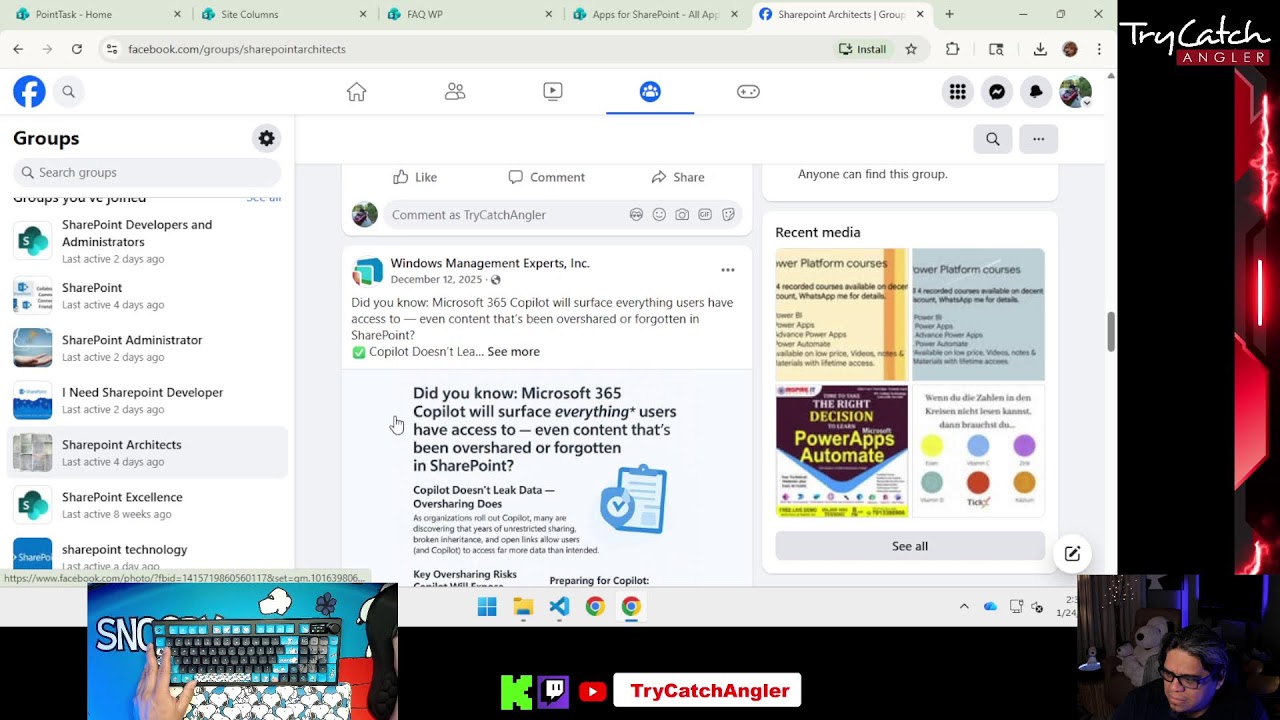
Task: Click the page vertical scrollbar thumb
Action: [x=1110, y=332]
